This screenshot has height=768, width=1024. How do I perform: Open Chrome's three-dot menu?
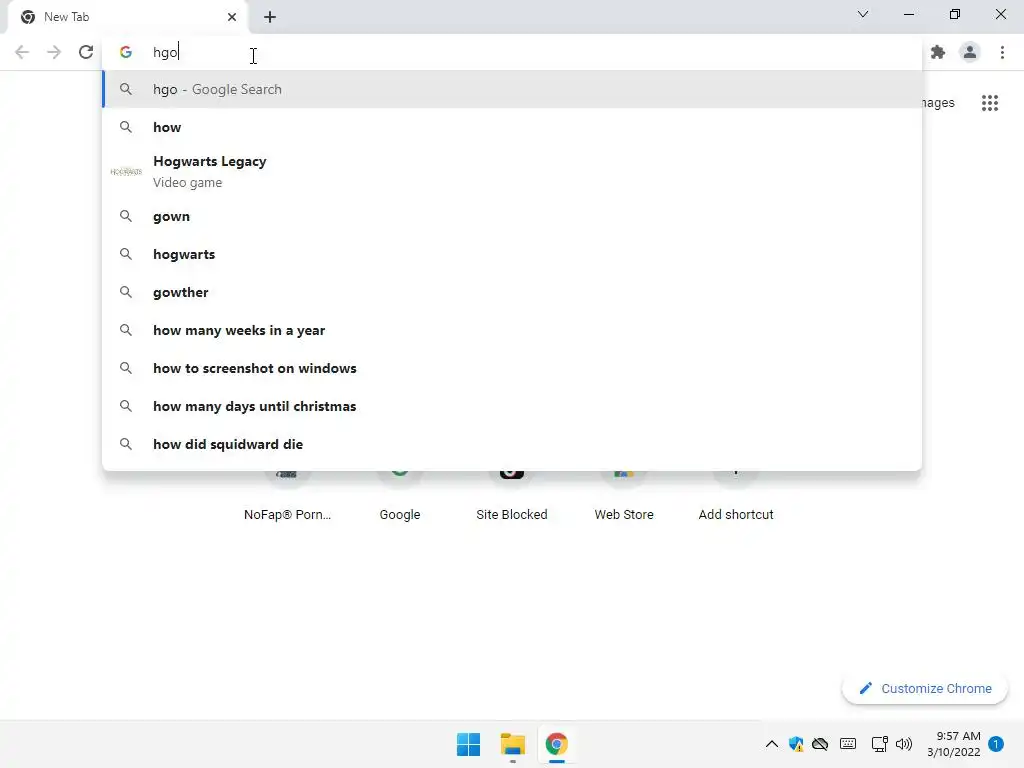pyautogui.click(x=1002, y=52)
